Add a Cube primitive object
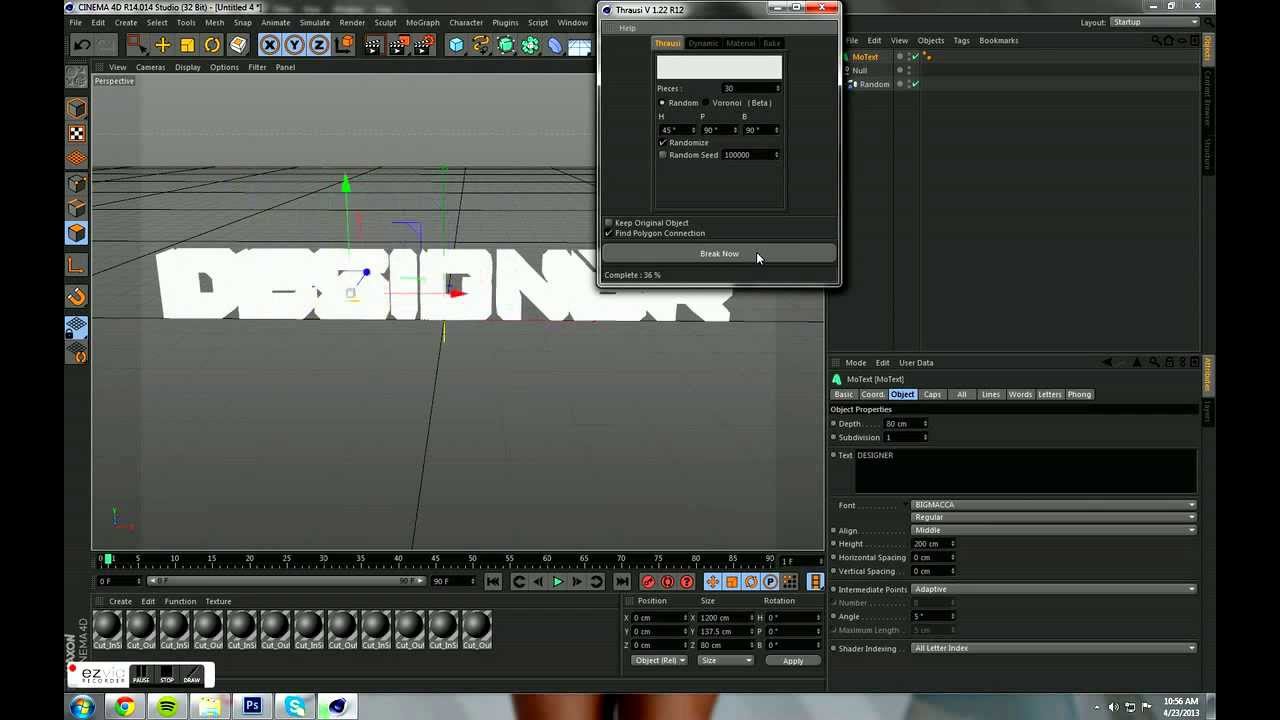The width and height of the screenshot is (1280, 720). coord(456,45)
